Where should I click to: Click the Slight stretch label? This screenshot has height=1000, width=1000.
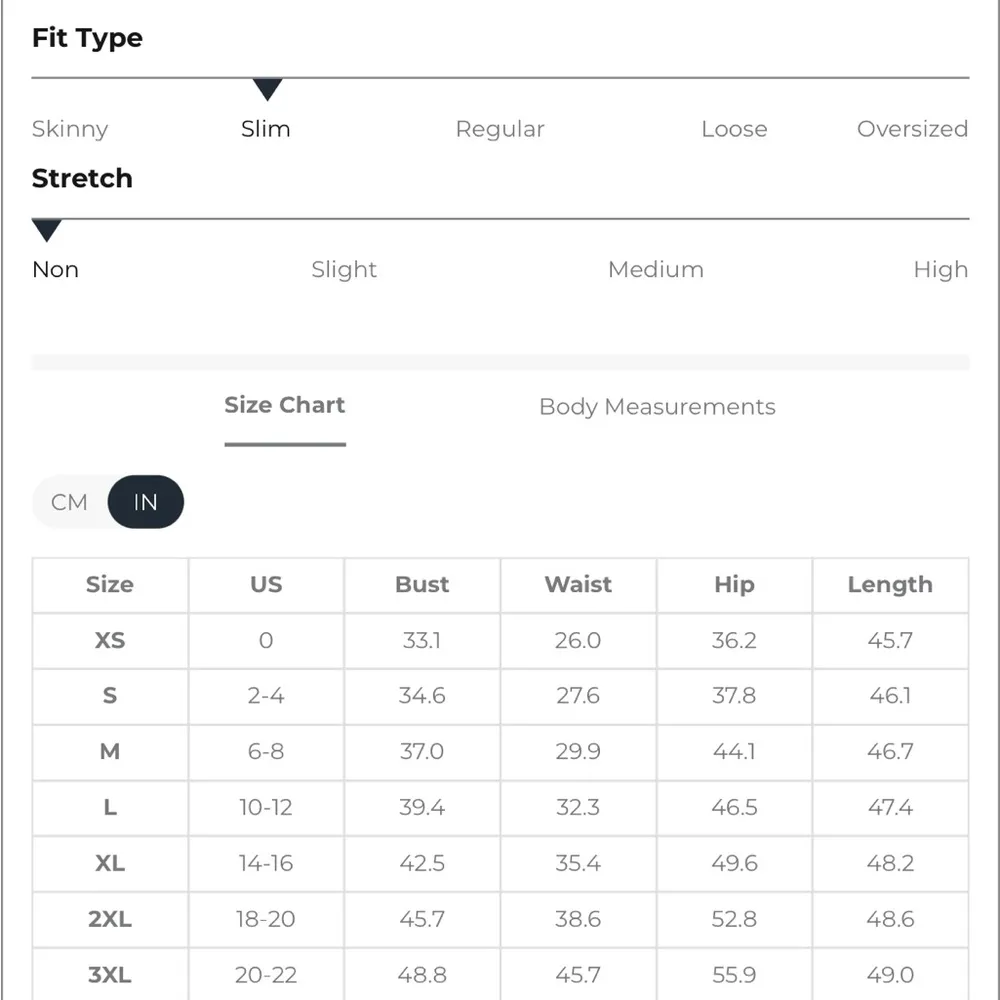(x=344, y=270)
